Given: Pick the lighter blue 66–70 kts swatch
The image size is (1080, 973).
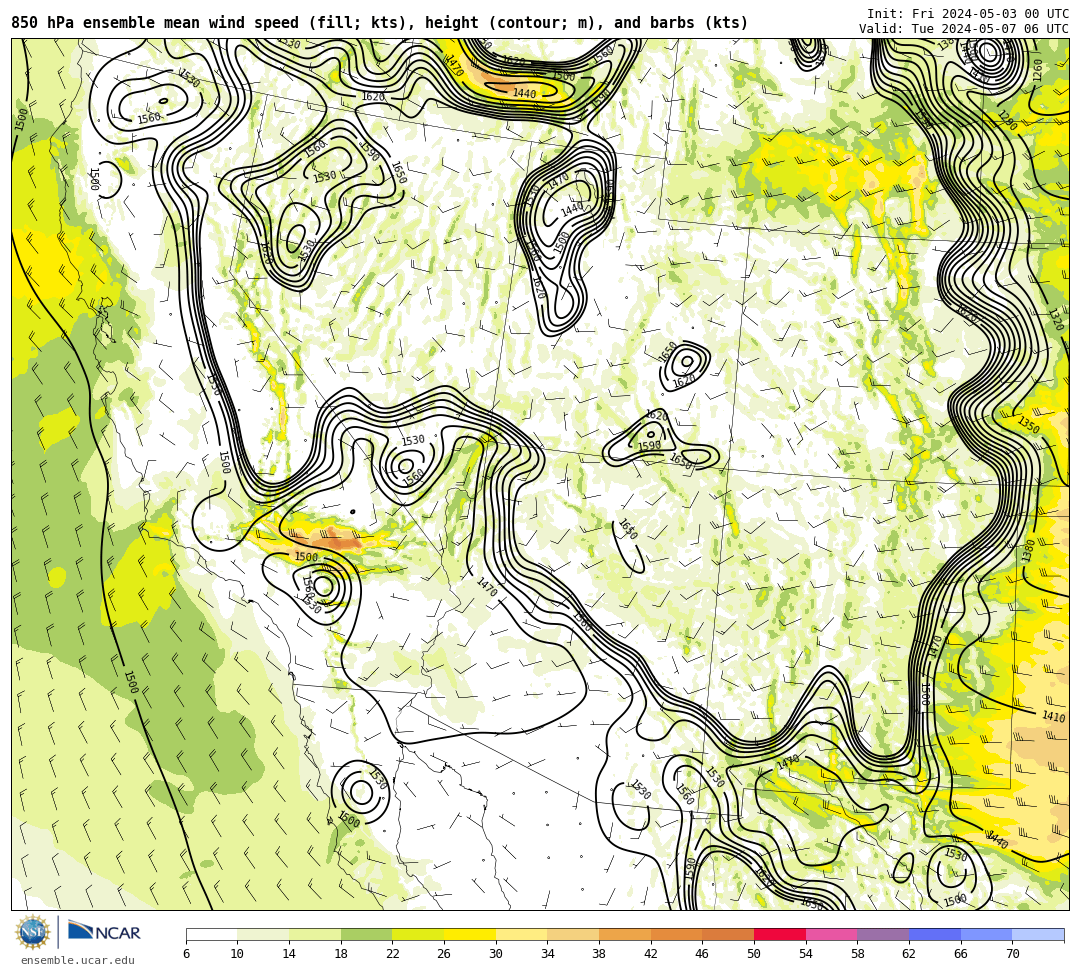Looking at the screenshot, I should 986,935.
